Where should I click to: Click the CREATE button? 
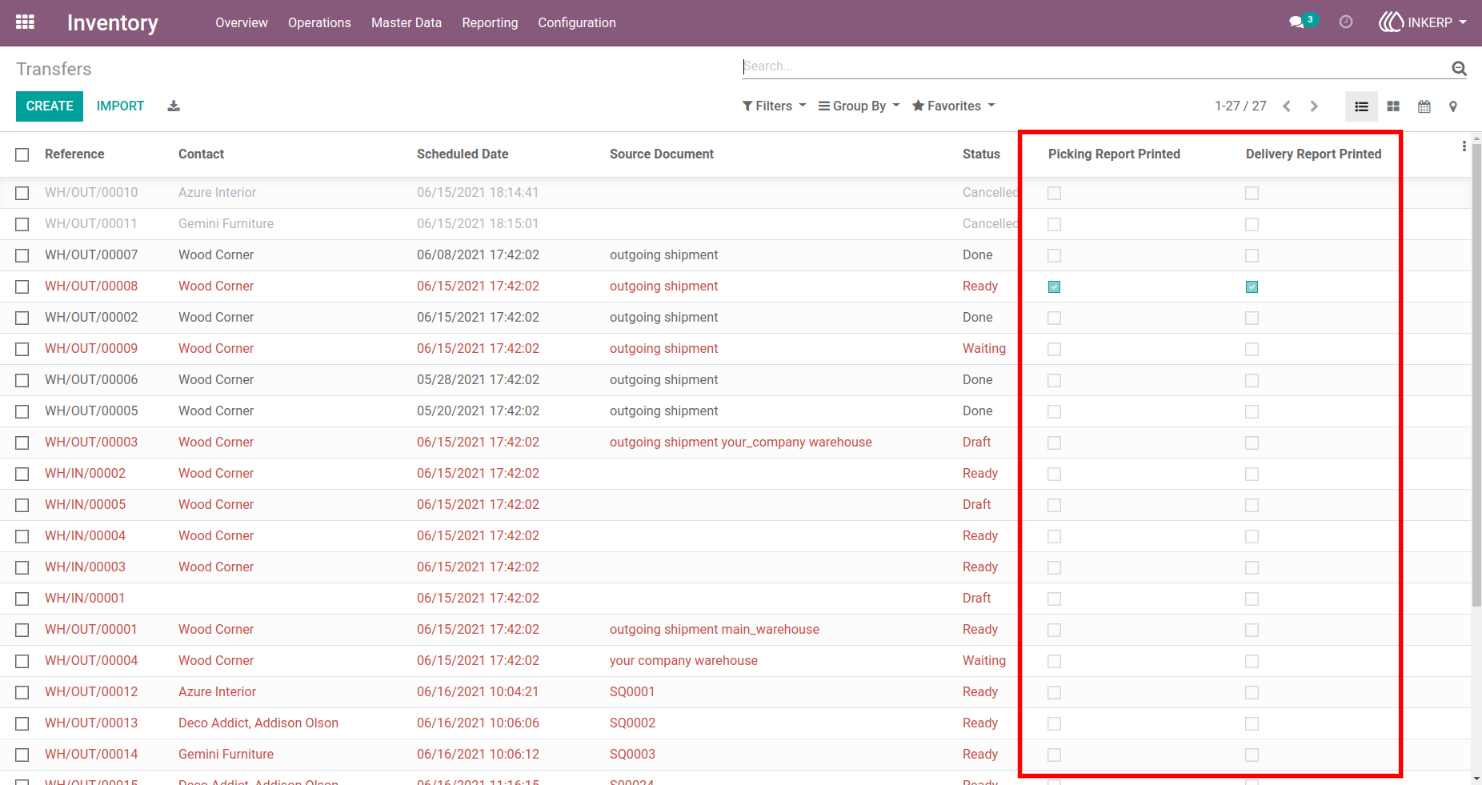click(50, 106)
